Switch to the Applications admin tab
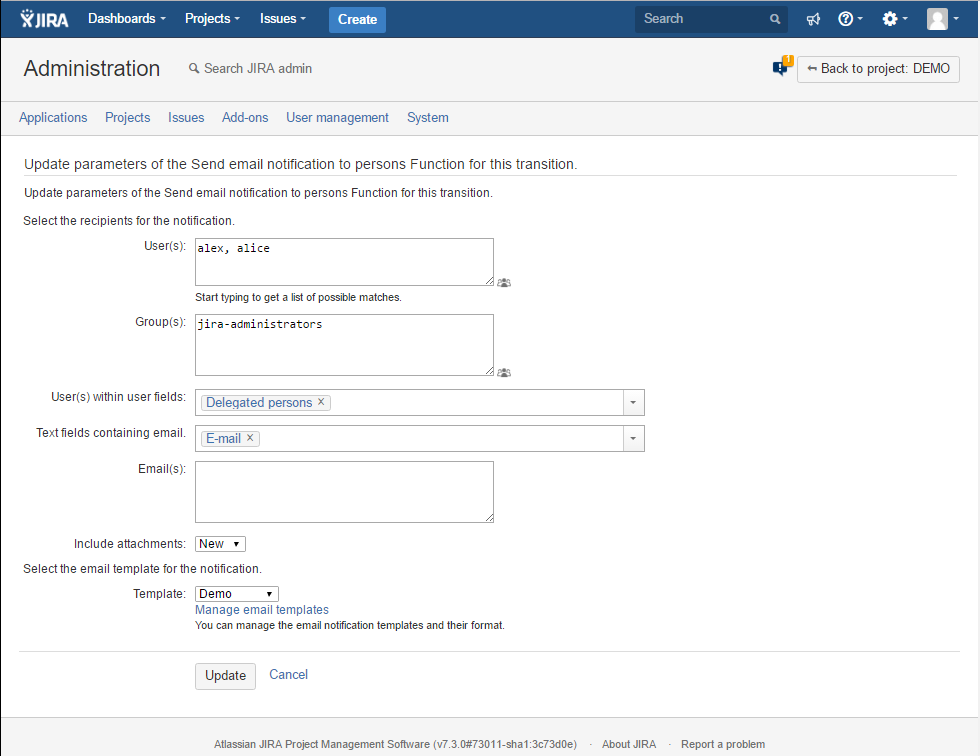Screen dimensions: 980x756 point(53,117)
